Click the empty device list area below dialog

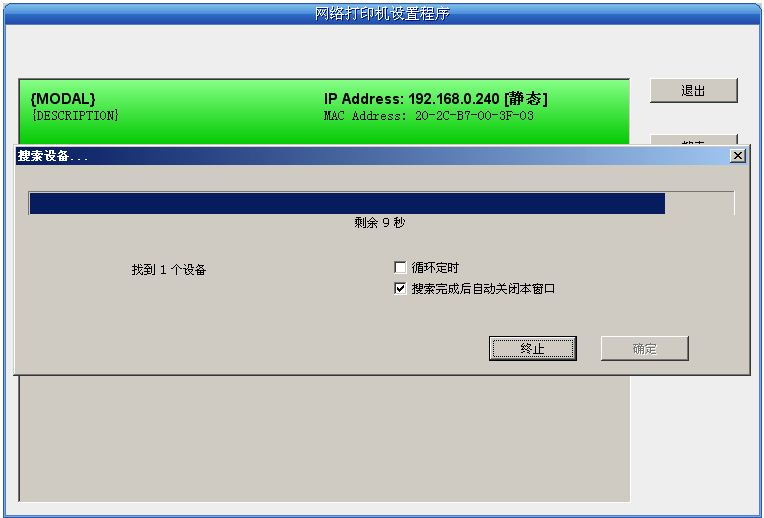click(324, 438)
